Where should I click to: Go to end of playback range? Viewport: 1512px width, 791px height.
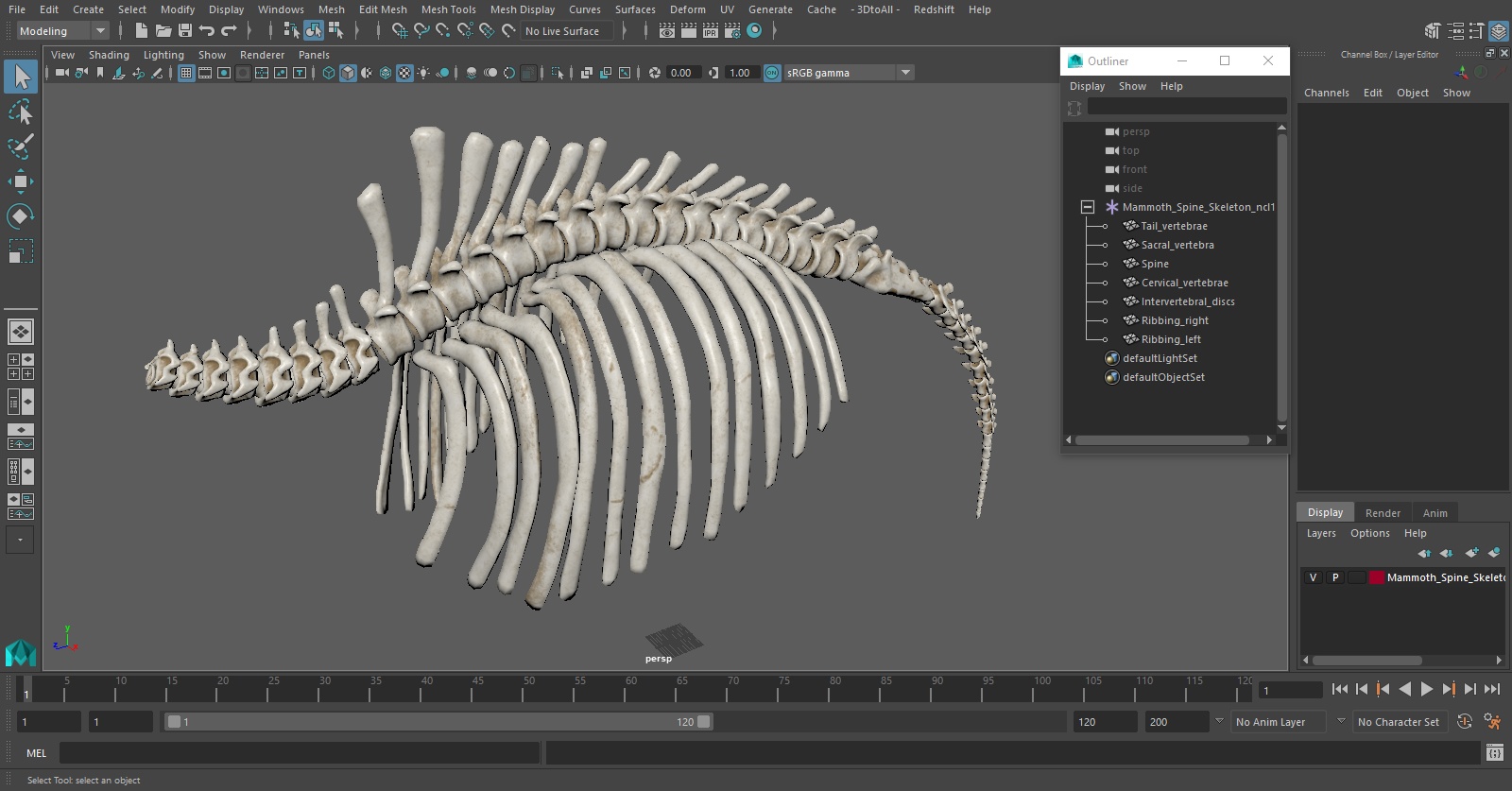click(1492, 689)
